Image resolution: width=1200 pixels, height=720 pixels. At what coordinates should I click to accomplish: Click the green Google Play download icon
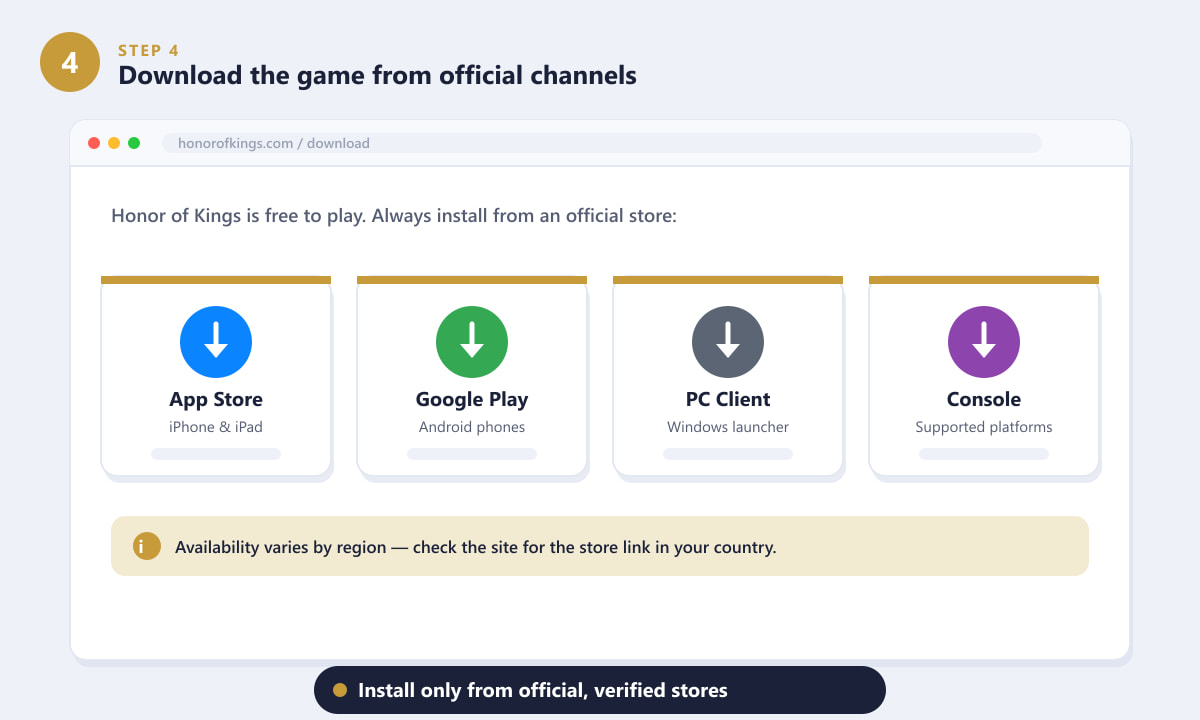[472, 342]
